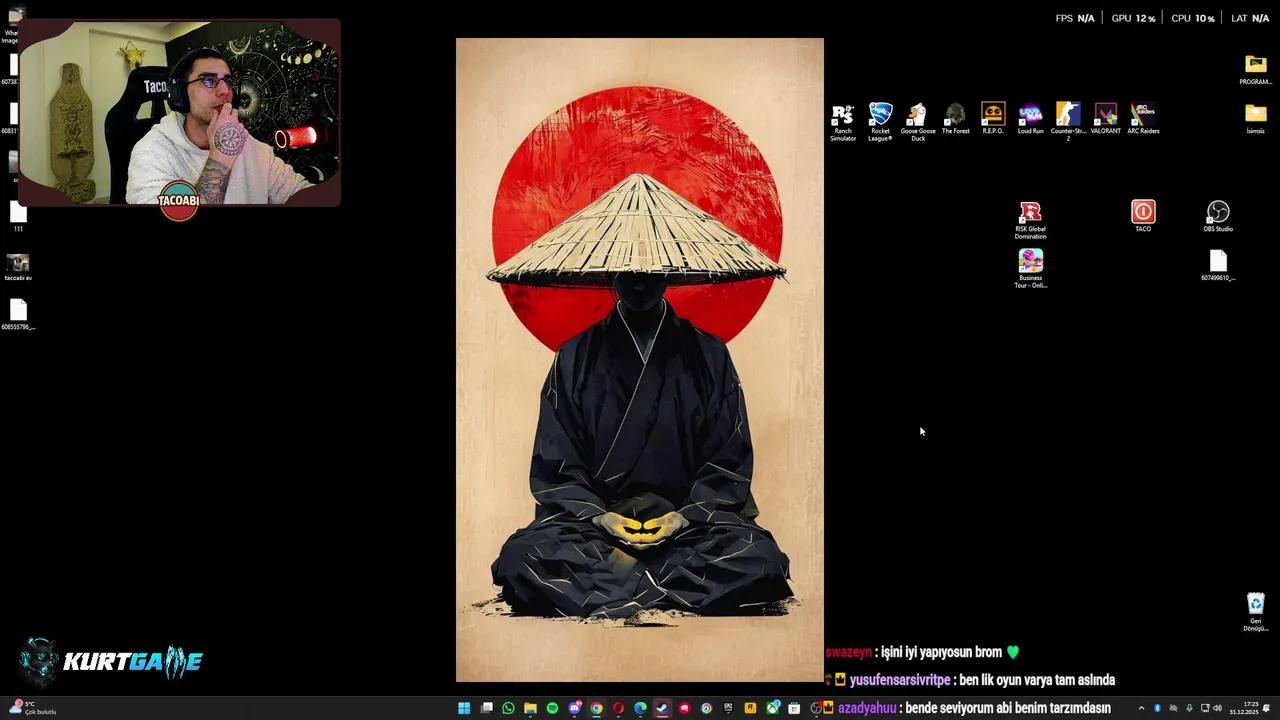1280x720 pixels.
Task: Open the ARC Raiders shortcut
Action: (1143, 119)
